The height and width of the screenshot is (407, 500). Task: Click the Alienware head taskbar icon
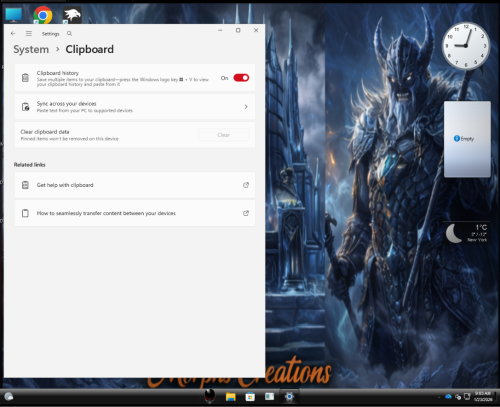[210, 396]
